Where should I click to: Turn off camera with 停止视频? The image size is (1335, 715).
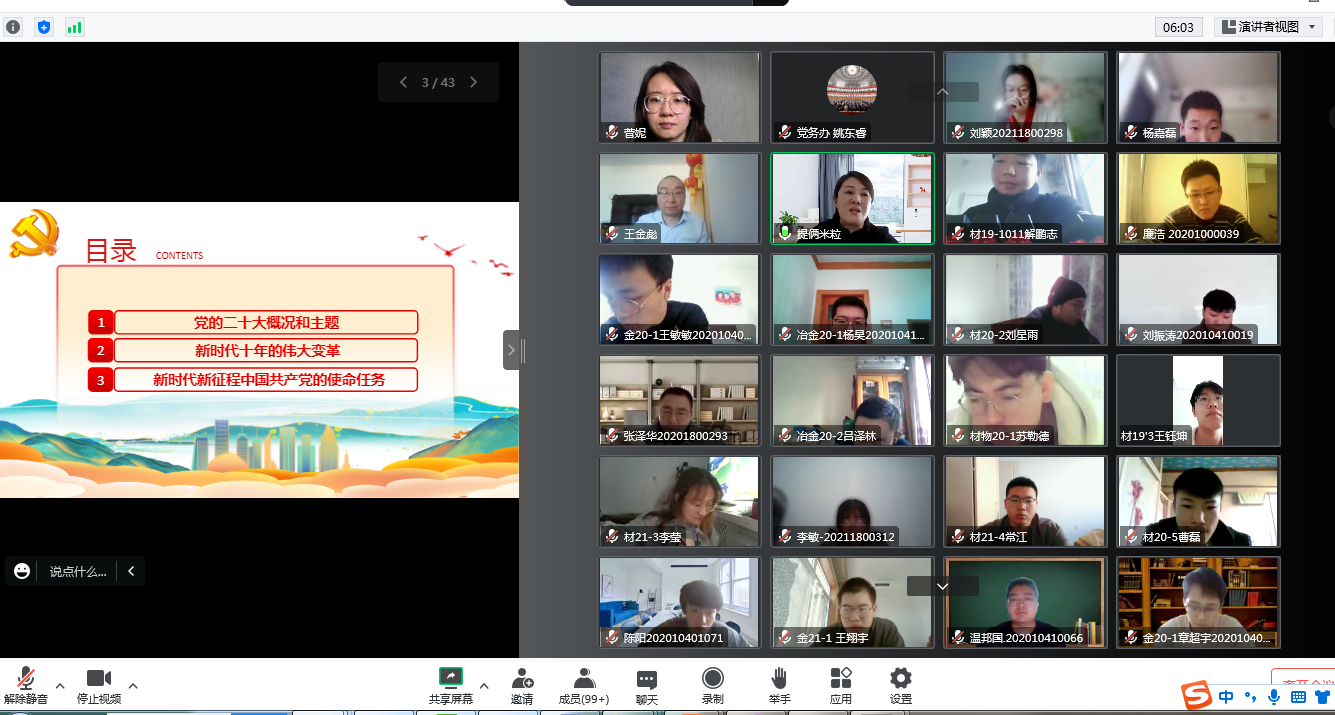tap(99, 685)
